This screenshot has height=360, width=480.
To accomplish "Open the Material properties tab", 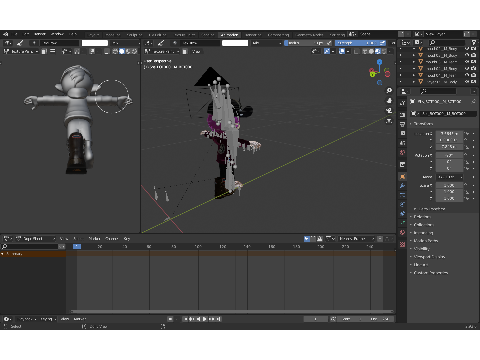I will 403,233.
